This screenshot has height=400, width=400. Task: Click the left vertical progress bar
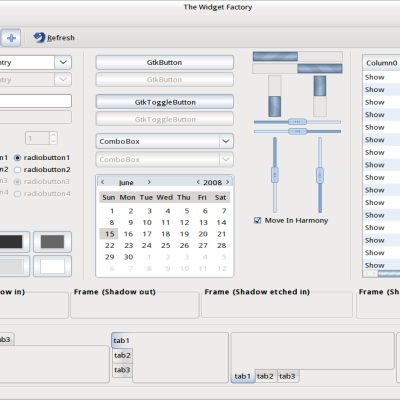(x=275, y=96)
